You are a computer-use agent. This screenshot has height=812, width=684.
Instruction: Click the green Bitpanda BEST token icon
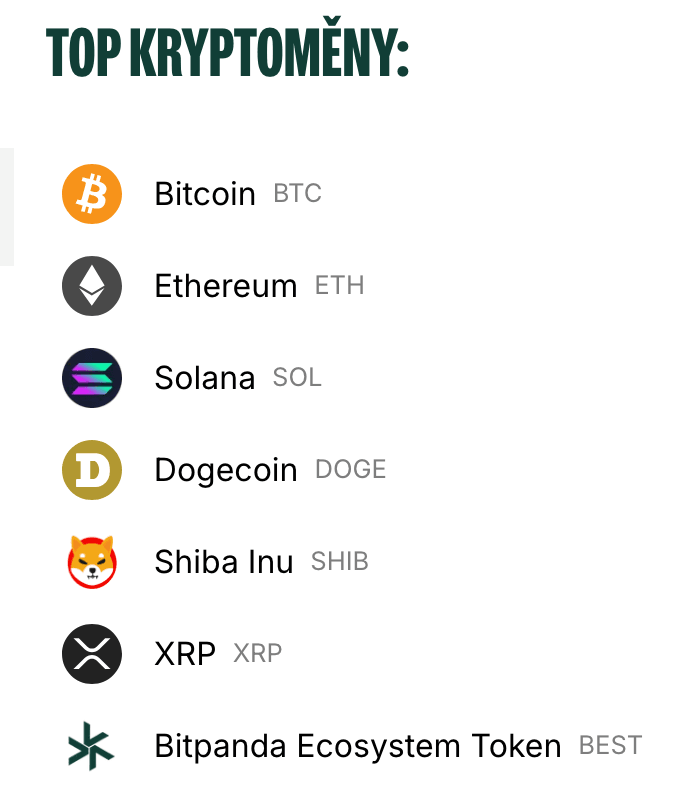click(91, 746)
